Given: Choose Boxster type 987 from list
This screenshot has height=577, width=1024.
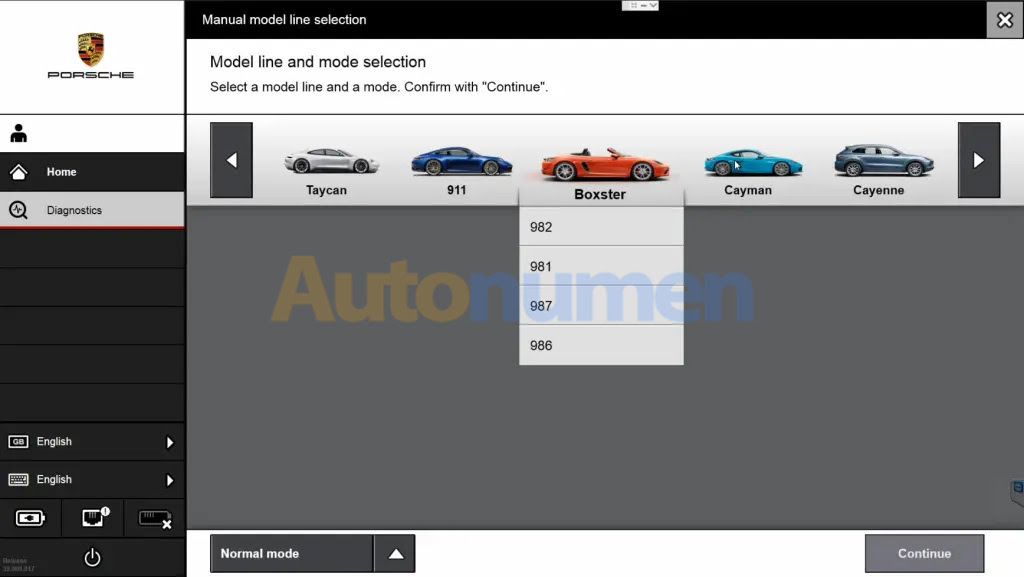Looking at the screenshot, I should pos(601,306).
